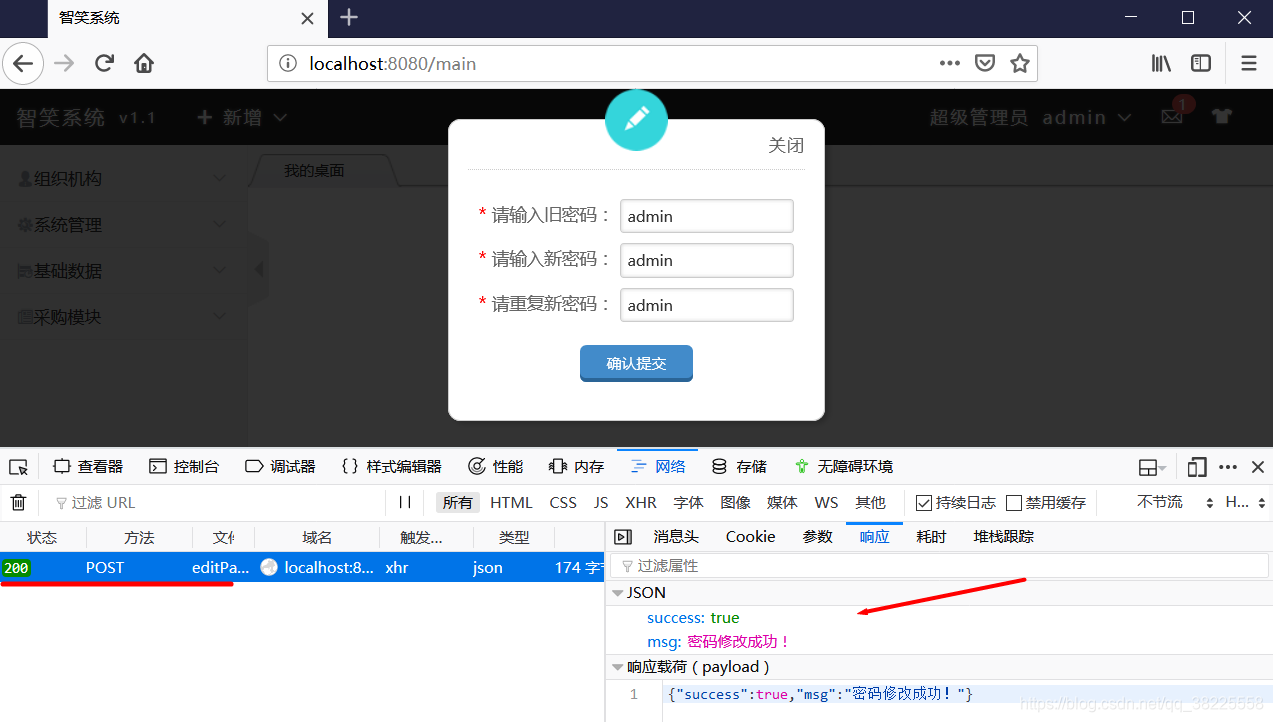Click the gift icon in the header
This screenshot has height=722, width=1273.
tap(1221, 117)
